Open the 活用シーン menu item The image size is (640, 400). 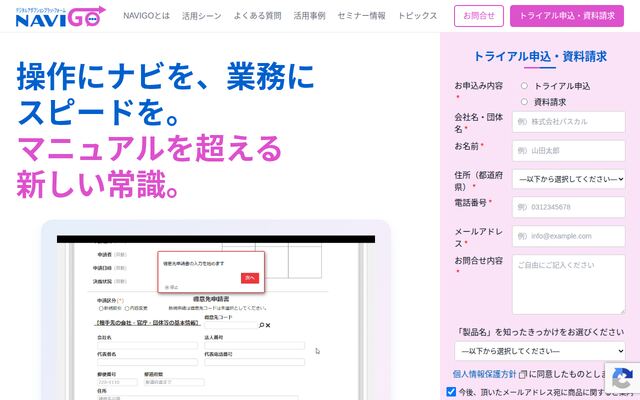[202, 16]
